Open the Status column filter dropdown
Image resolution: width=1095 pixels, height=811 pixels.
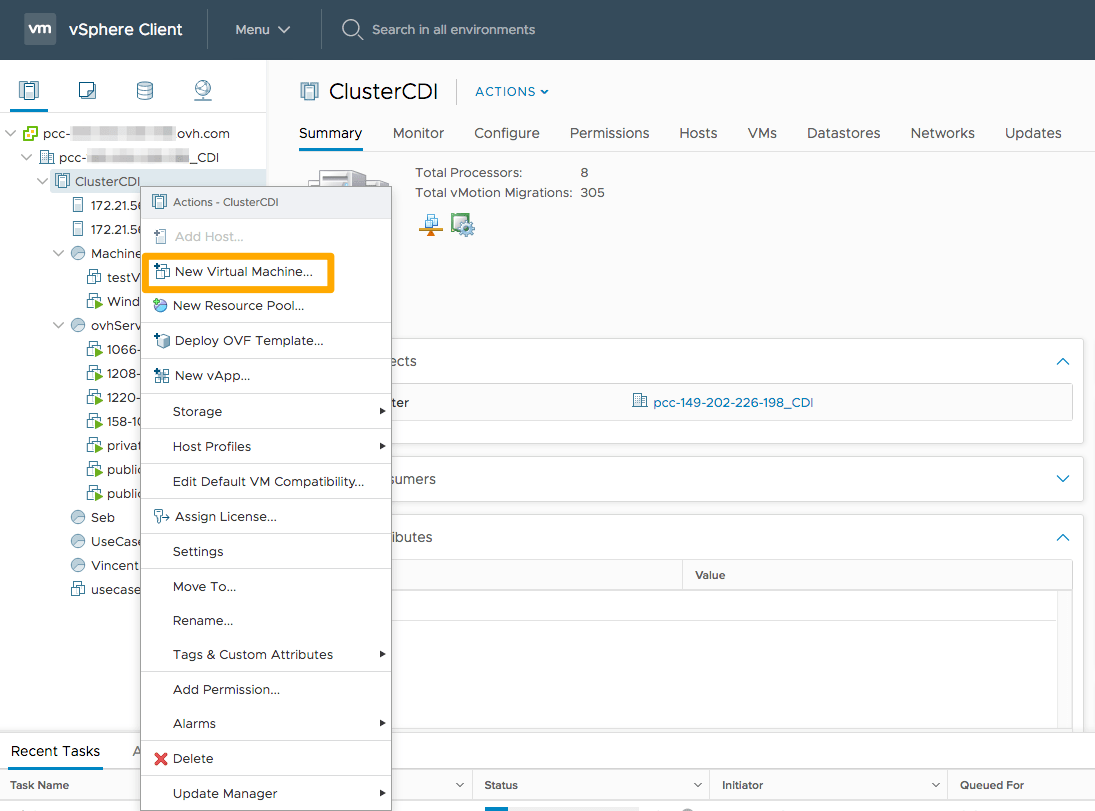coord(698,785)
